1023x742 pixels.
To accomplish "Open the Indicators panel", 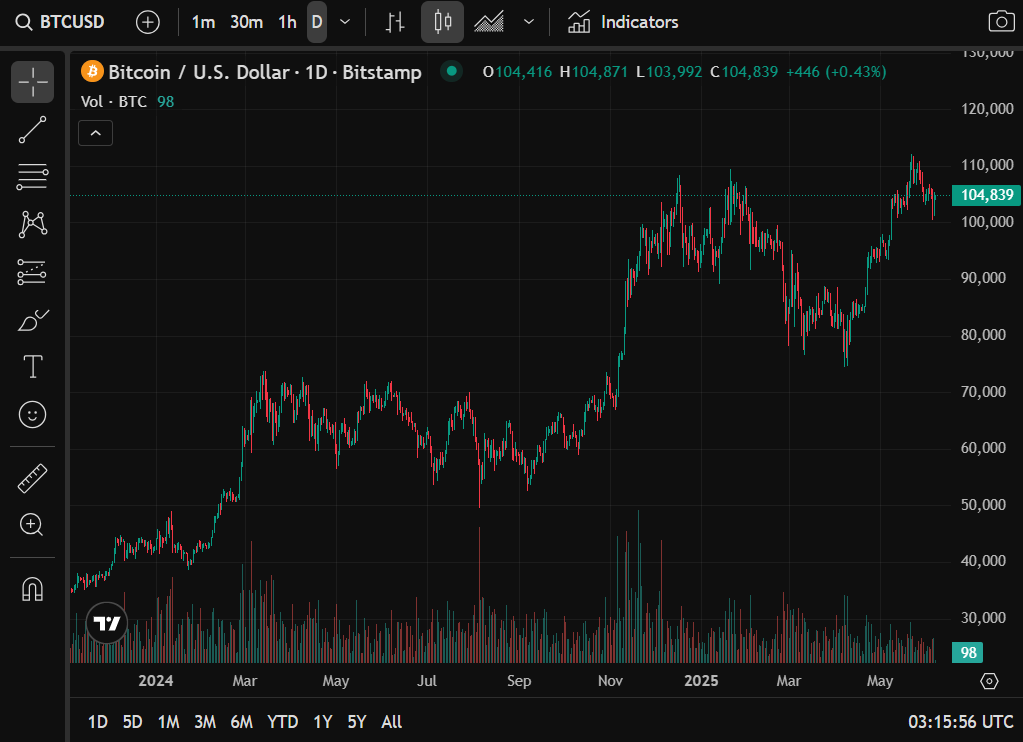I will click(623, 22).
